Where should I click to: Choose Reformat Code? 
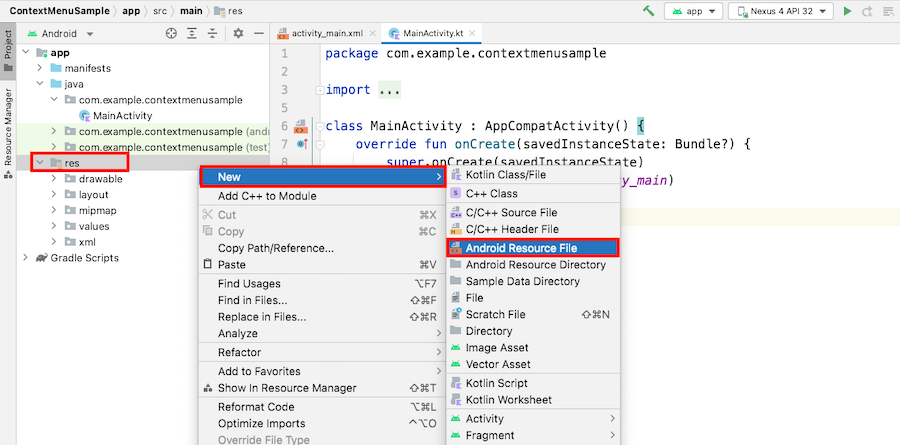click(323, 407)
